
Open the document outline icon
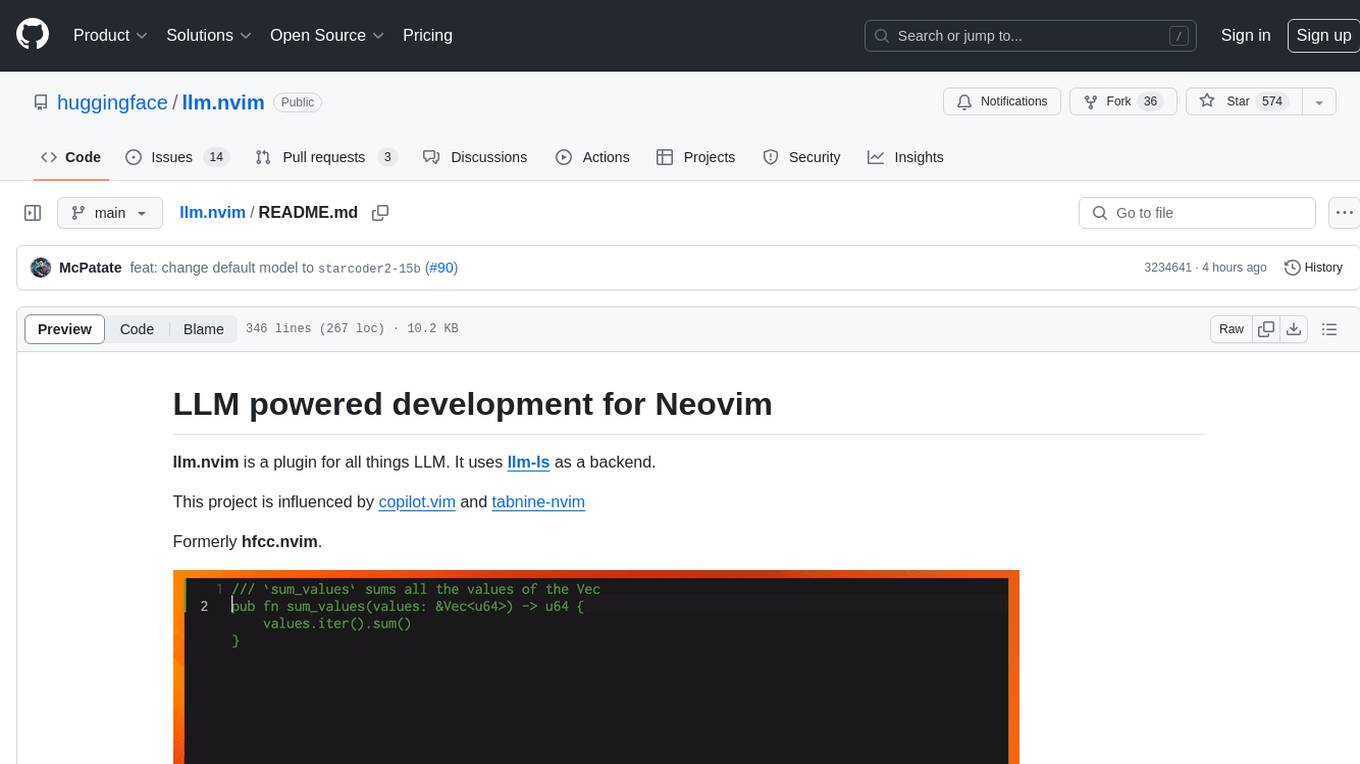point(1329,329)
